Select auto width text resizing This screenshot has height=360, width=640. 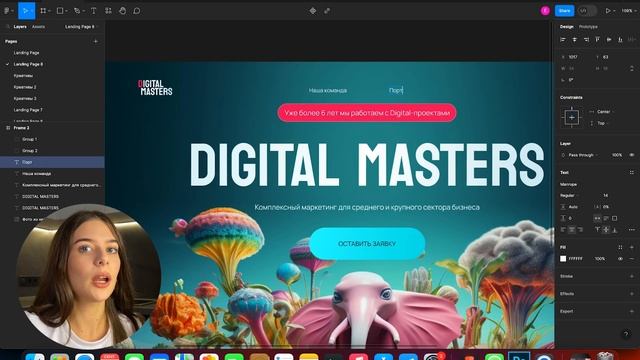tap(597, 218)
